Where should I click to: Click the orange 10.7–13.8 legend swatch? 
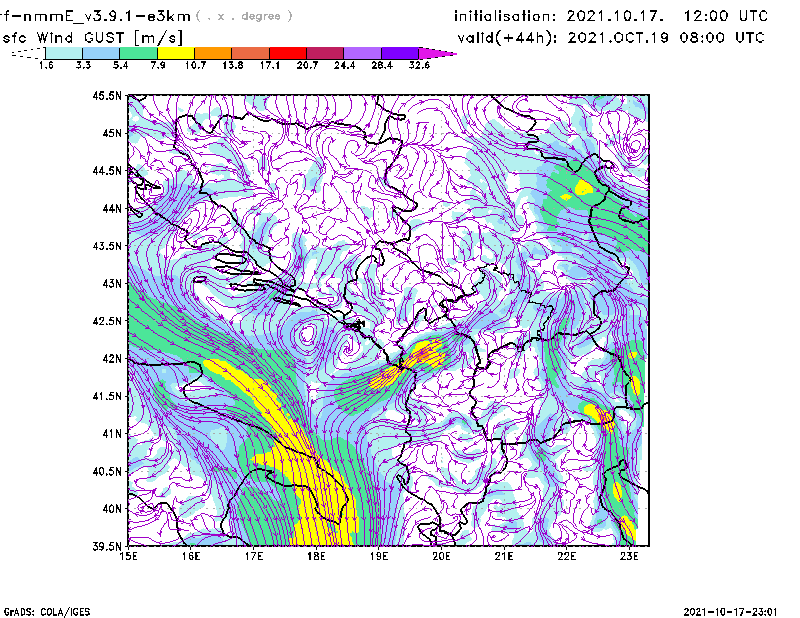pyautogui.click(x=213, y=53)
